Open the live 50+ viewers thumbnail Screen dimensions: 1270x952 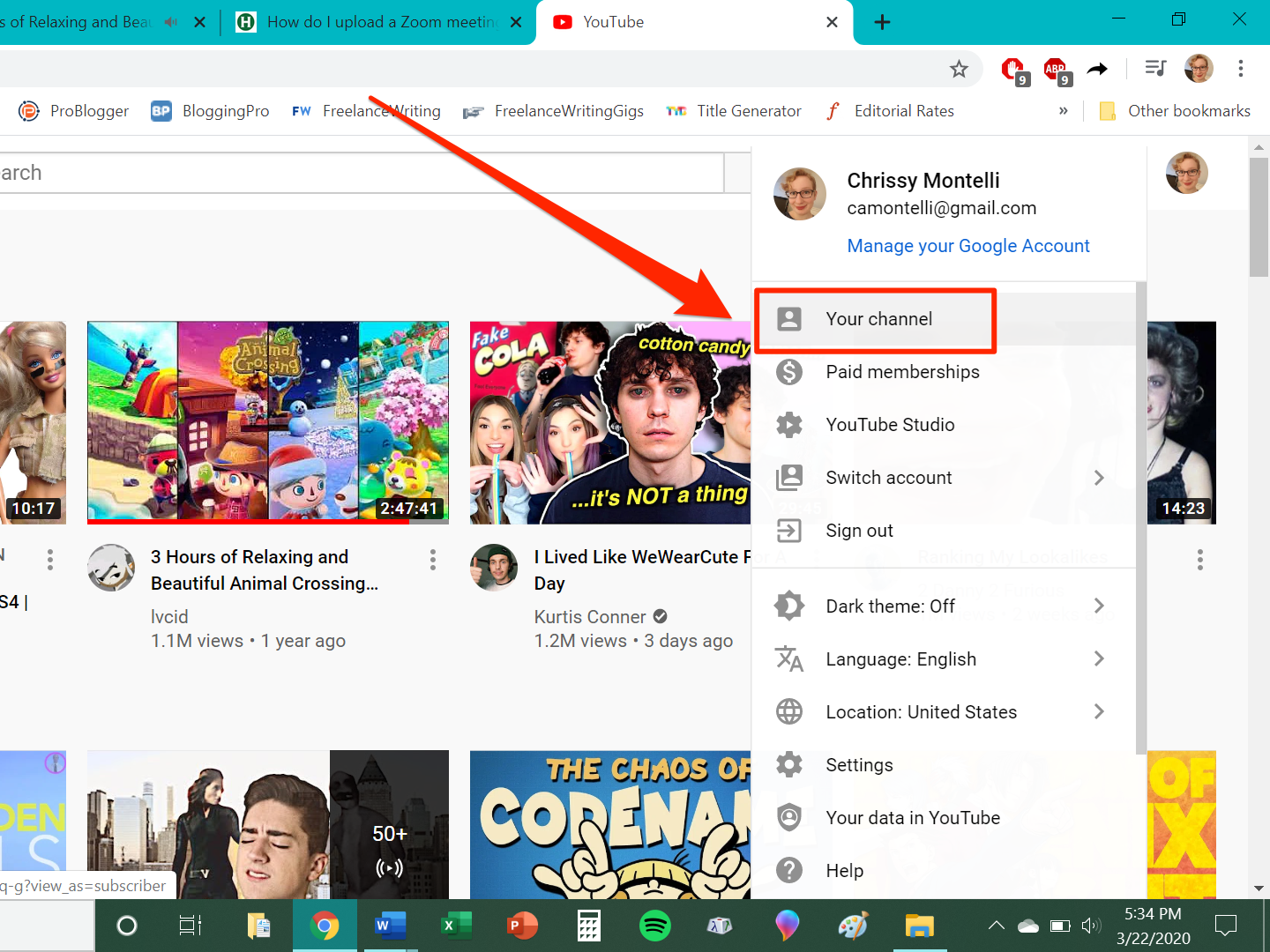[268, 825]
